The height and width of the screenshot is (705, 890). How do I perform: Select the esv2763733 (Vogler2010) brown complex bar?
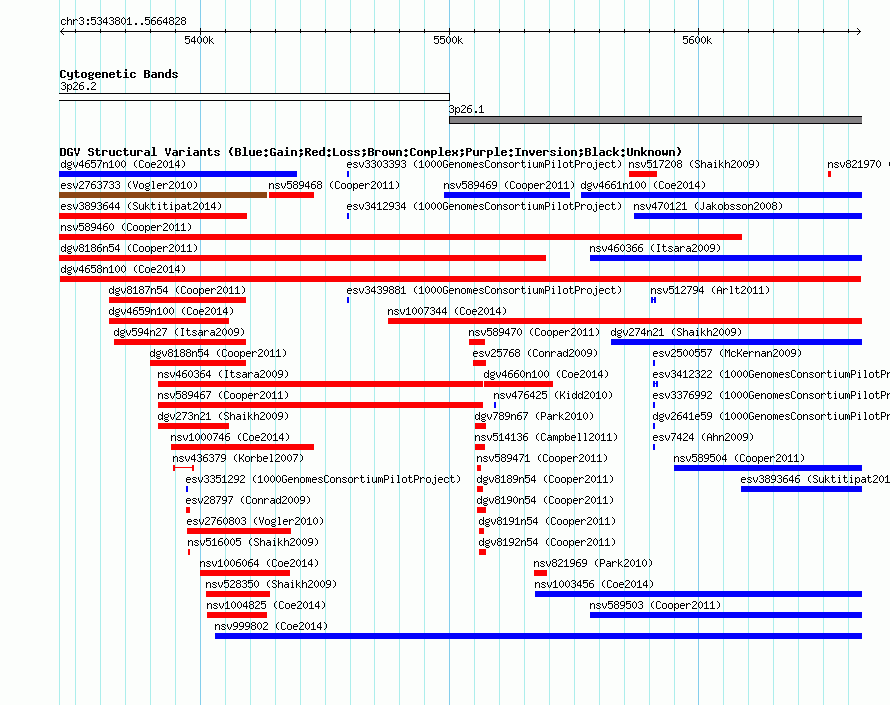click(163, 195)
